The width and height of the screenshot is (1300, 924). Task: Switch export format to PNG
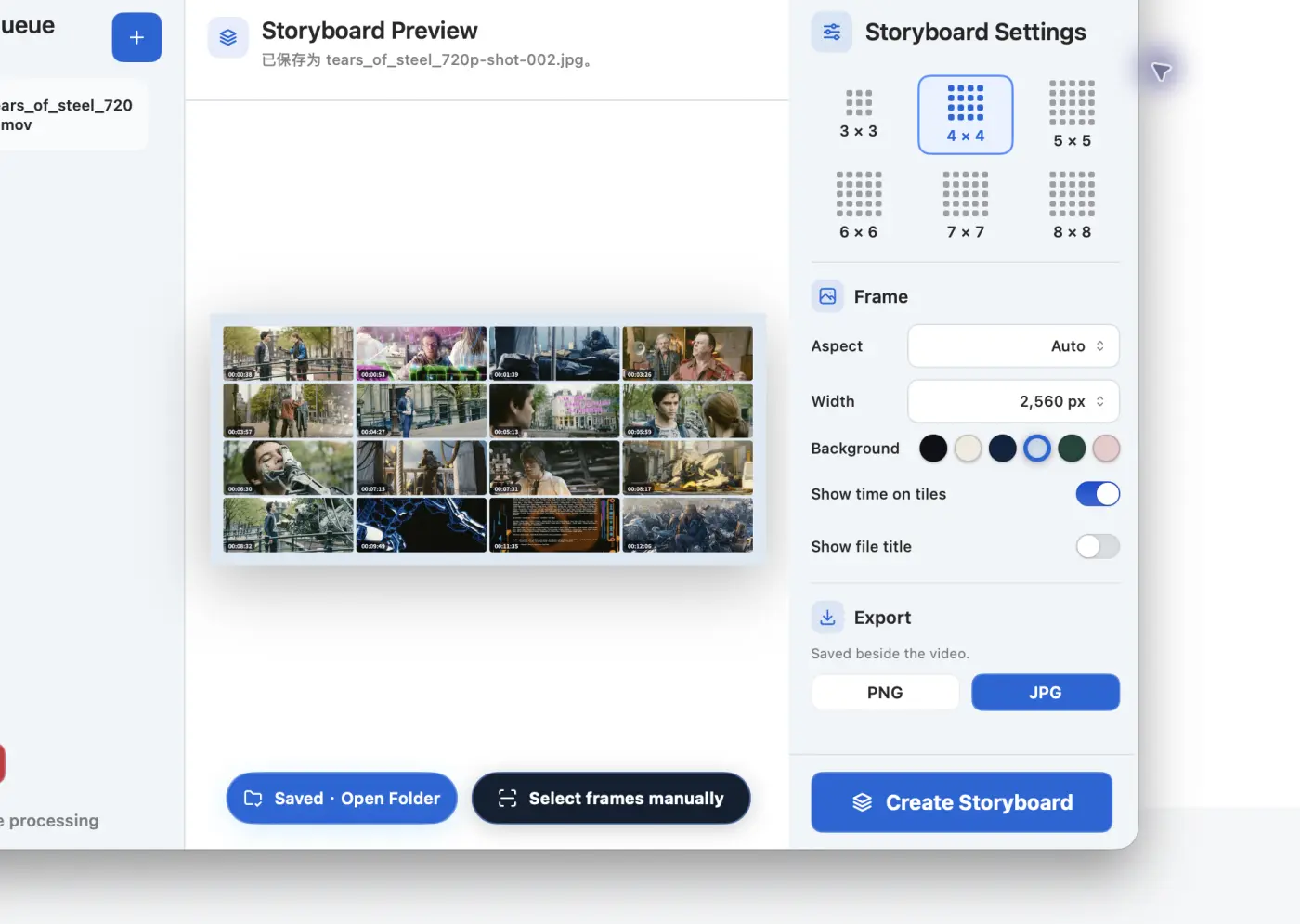(885, 693)
